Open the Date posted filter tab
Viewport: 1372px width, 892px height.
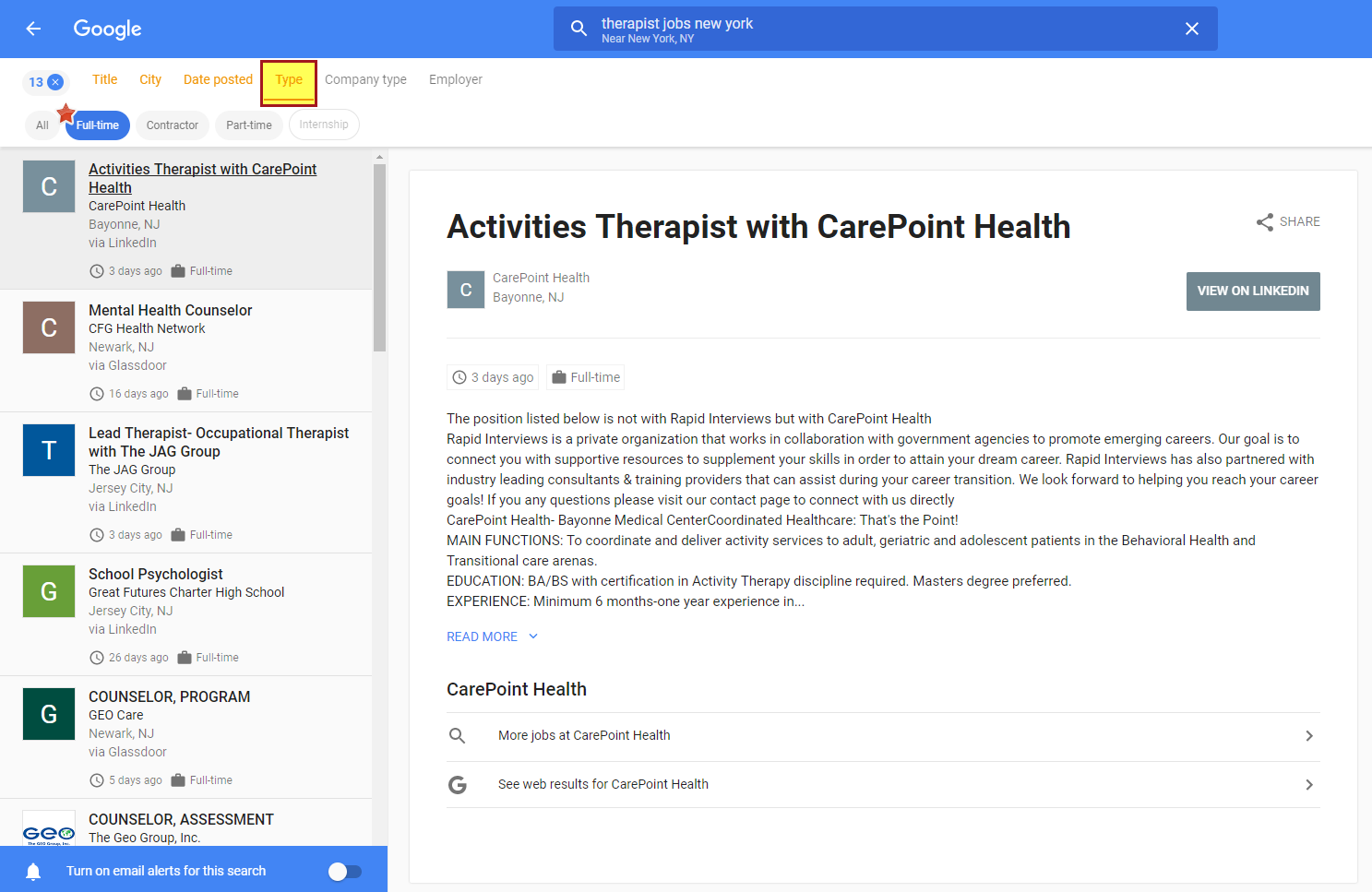coord(218,79)
